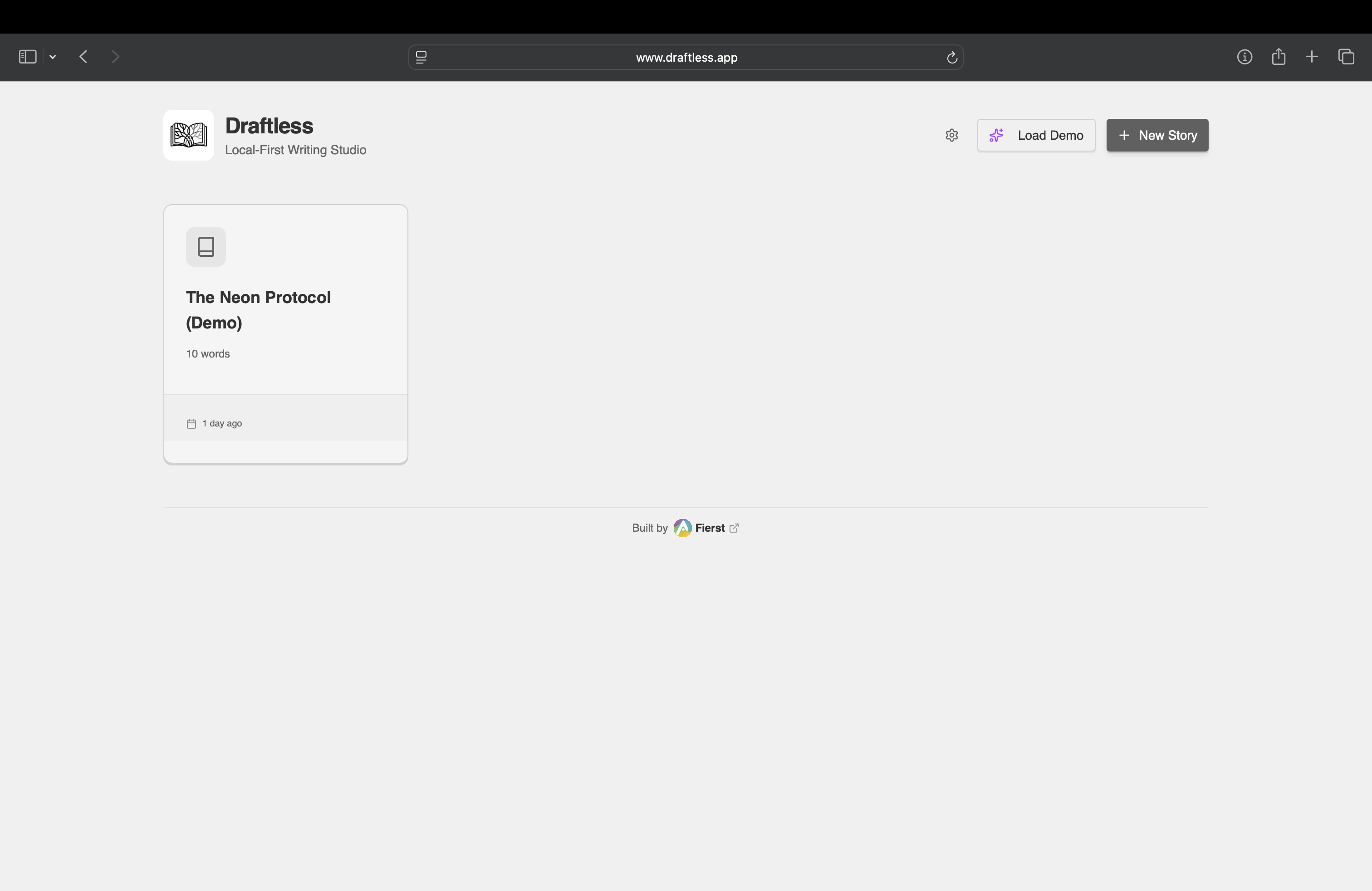
Task: Open the Safari page settings icon
Action: pyautogui.click(x=421, y=57)
